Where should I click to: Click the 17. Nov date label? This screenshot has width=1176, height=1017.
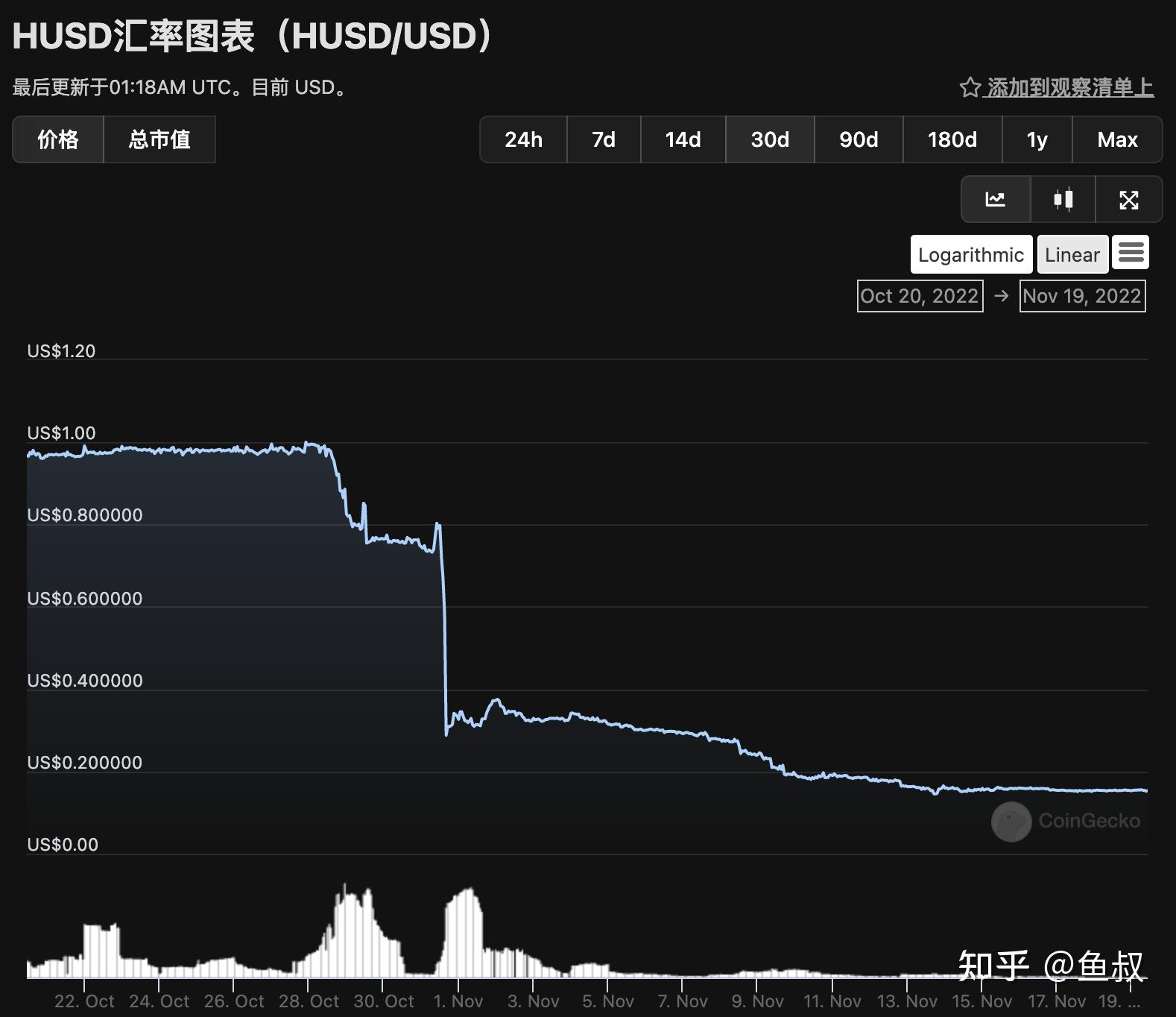point(1056,1001)
